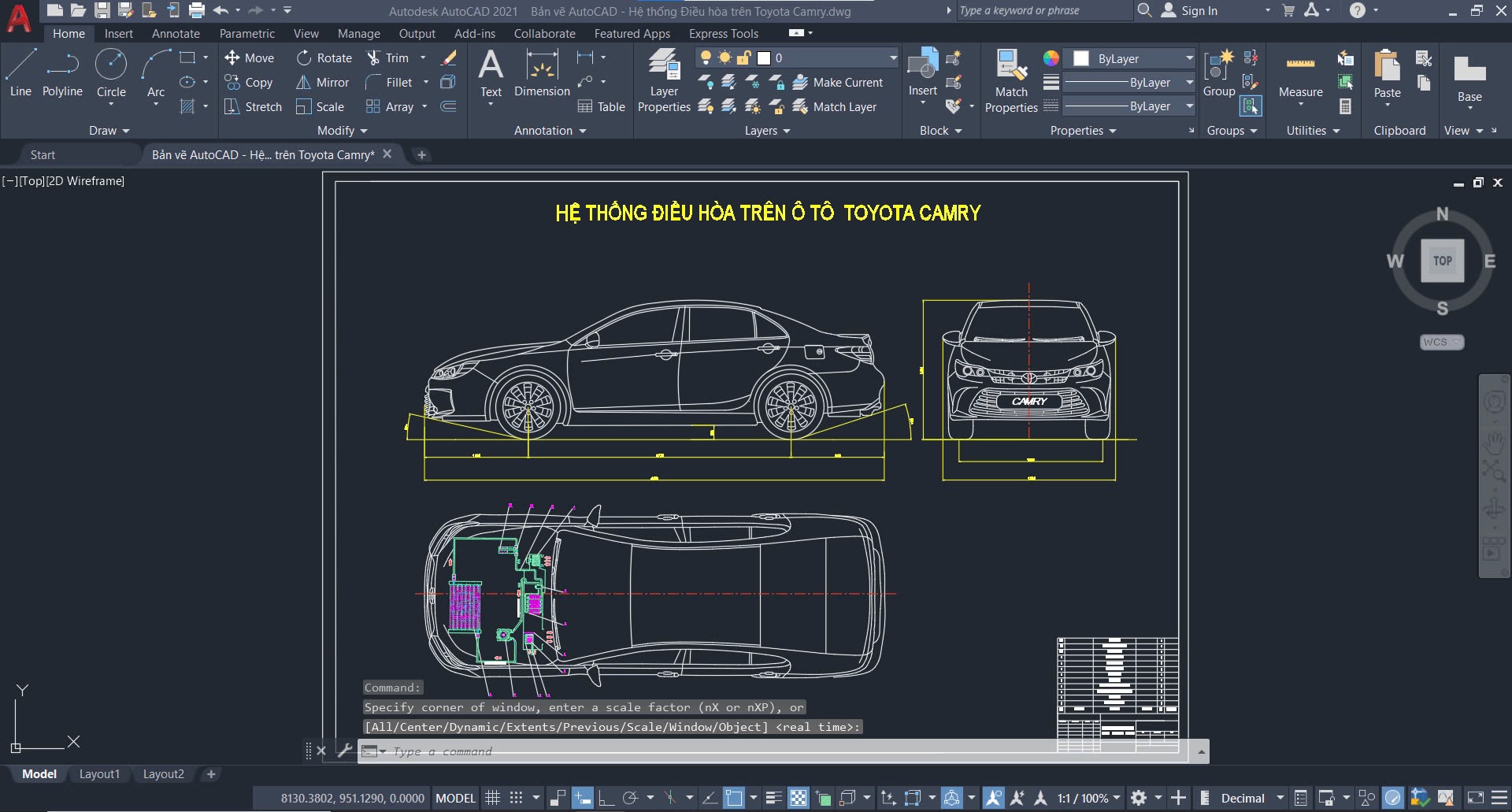Open the annotation scale 1:1 / 100% dropdown
1512x812 pixels.
tap(1088, 798)
